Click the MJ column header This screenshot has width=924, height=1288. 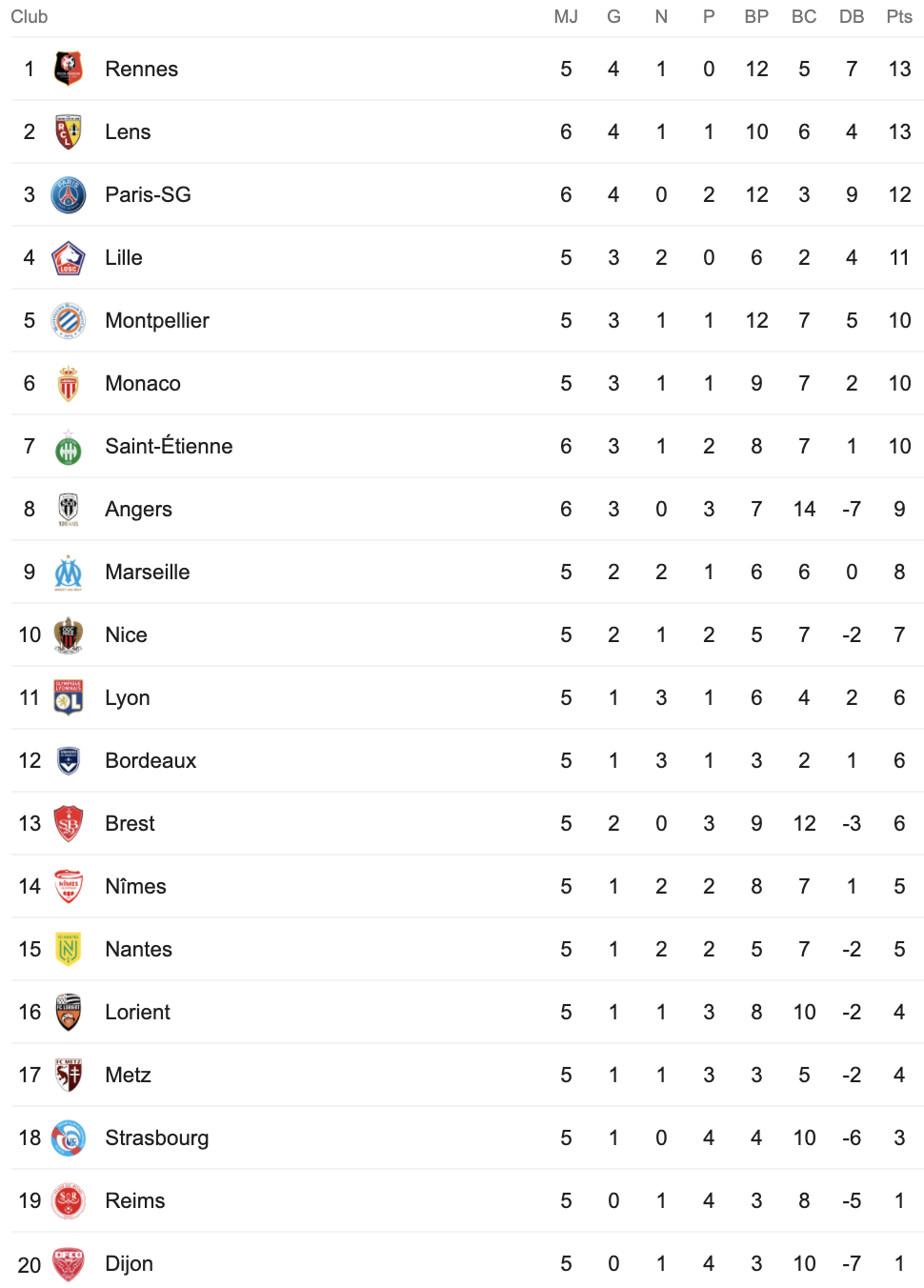coord(566,16)
